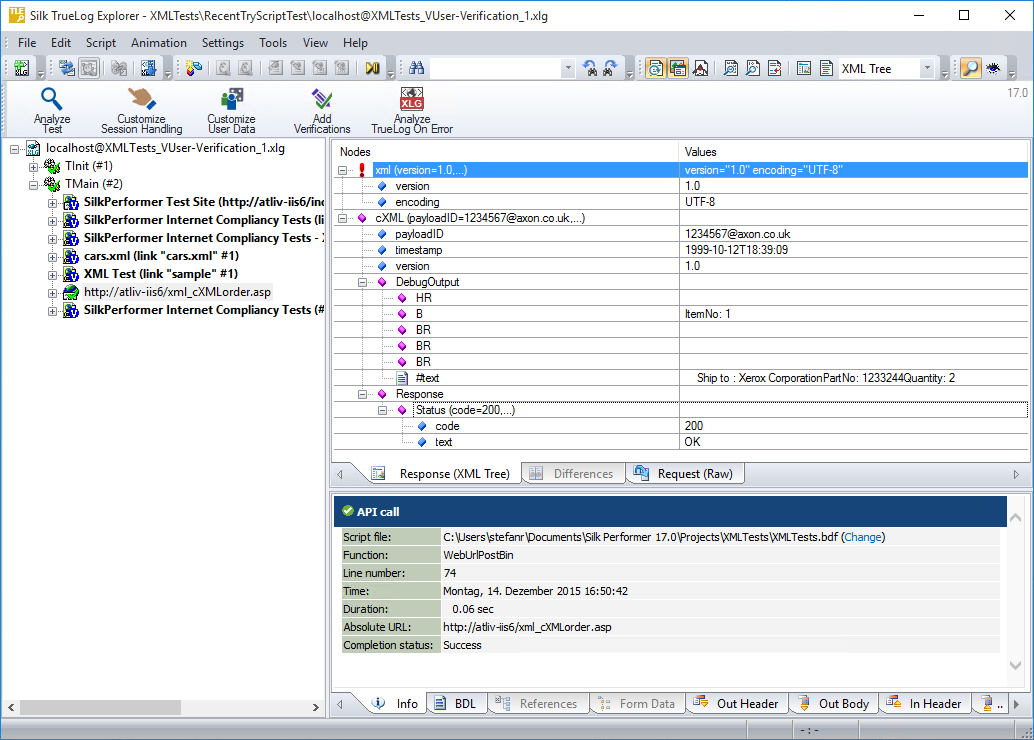Click the binoculars Find icon in toolbar
Screen dimensions: 1034x740
(x=417, y=68)
